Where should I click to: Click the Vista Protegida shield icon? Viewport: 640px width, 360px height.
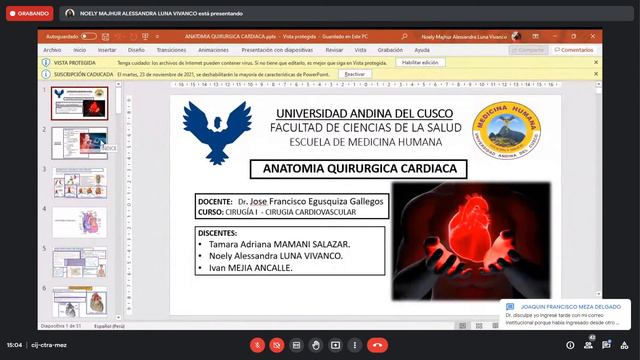(x=46, y=62)
